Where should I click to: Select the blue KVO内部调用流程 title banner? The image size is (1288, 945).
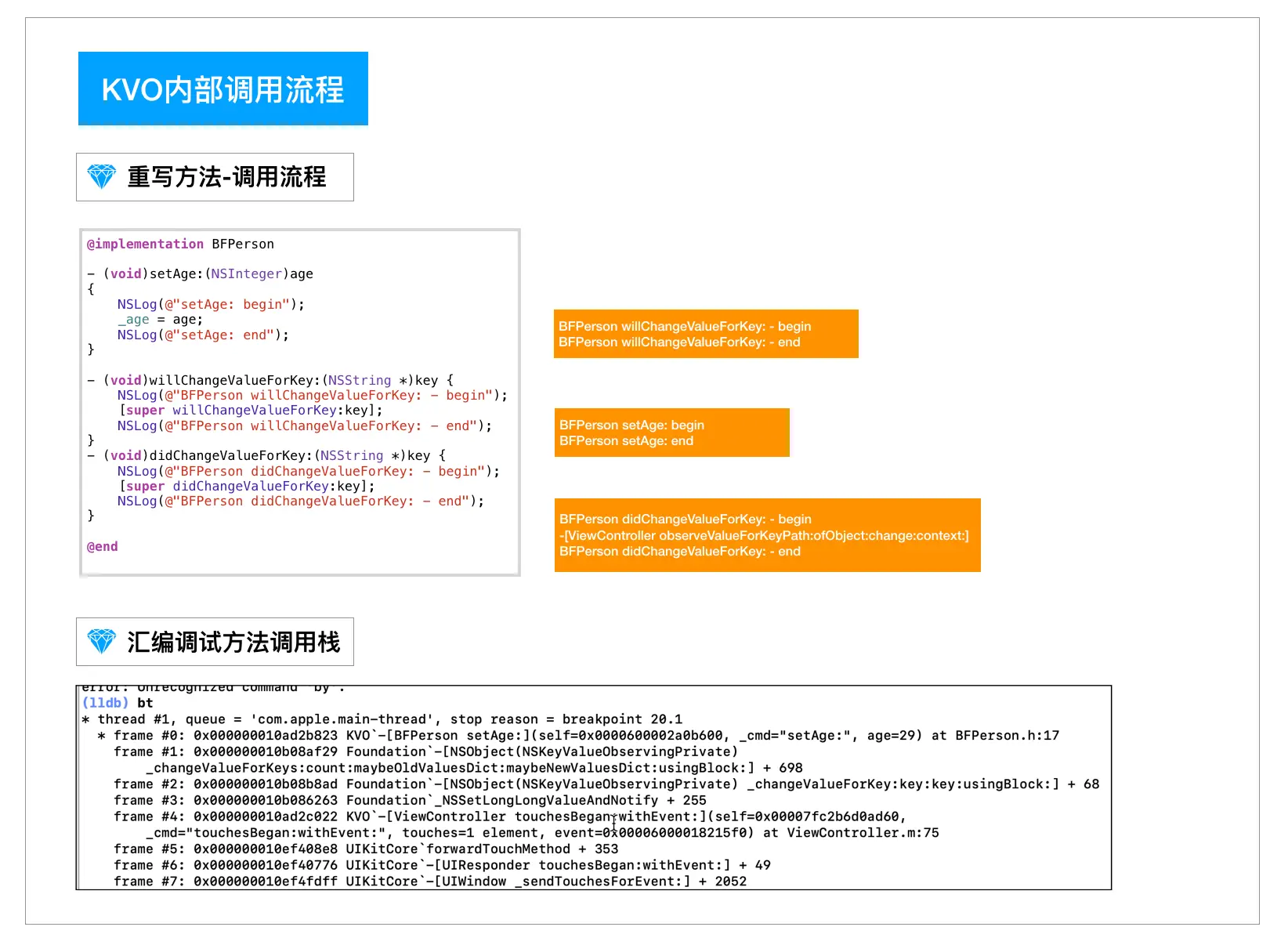click(x=223, y=89)
